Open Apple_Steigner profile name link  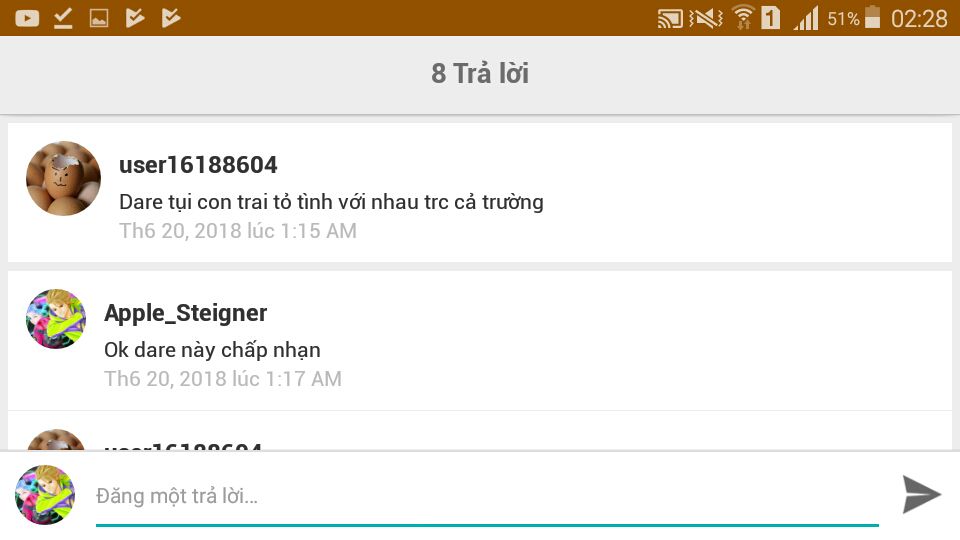click(186, 313)
